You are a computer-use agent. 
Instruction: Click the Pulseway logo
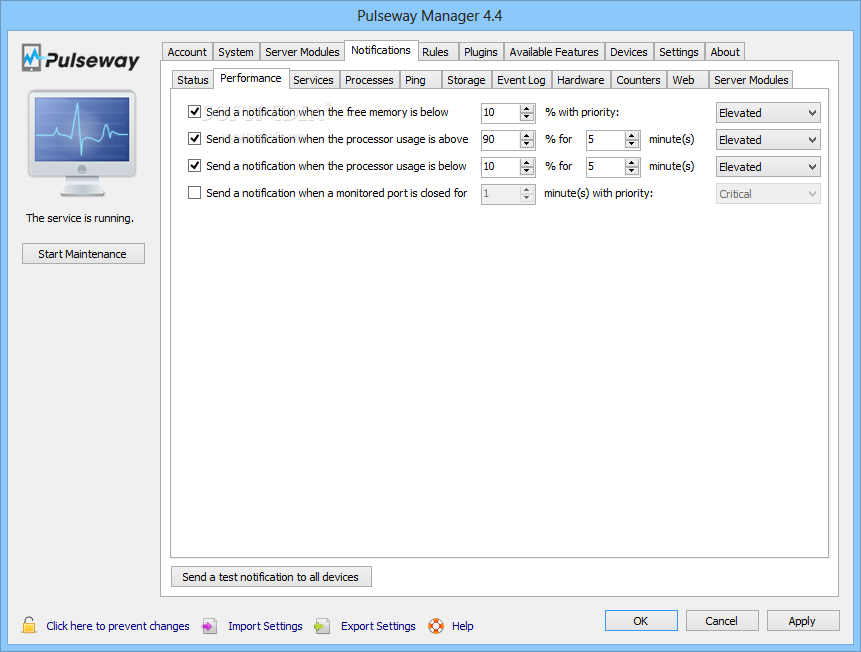[81, 58]
